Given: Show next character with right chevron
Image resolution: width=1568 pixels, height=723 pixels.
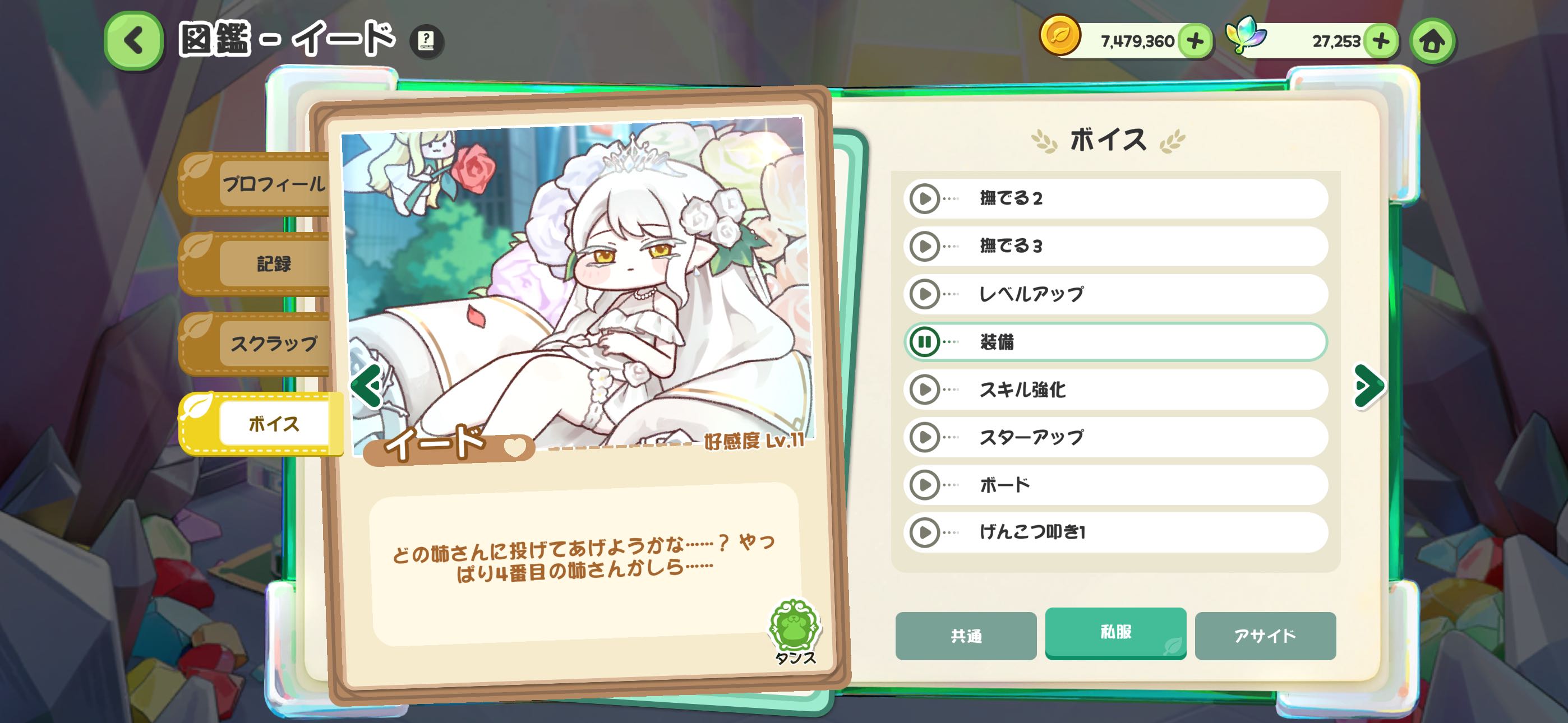Looking at the screenshot, I should 1368,385.
